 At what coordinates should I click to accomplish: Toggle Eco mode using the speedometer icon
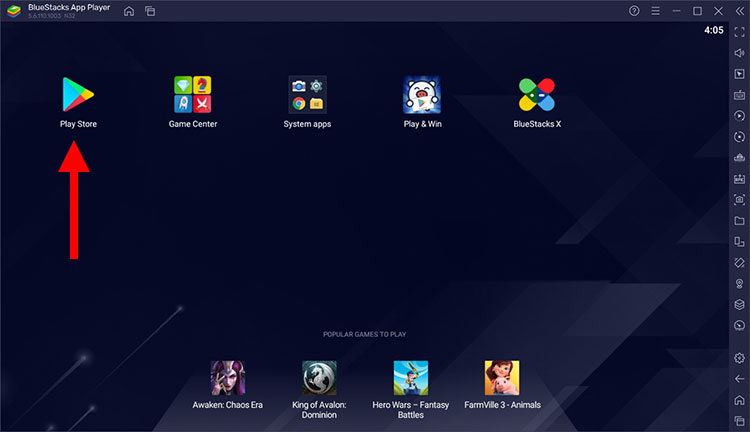click(739, 325)
